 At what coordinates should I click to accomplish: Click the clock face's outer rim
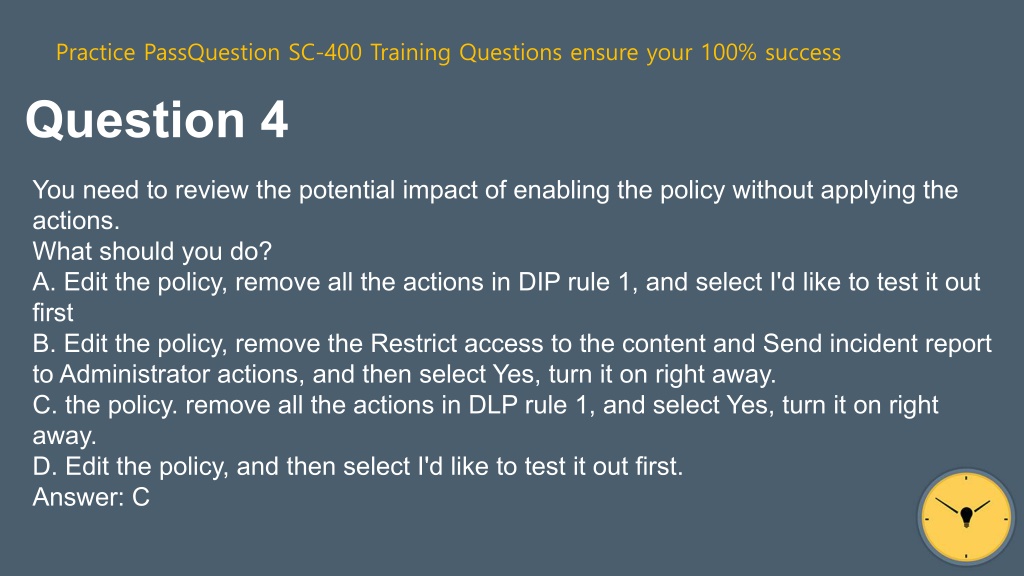[966, 472]
